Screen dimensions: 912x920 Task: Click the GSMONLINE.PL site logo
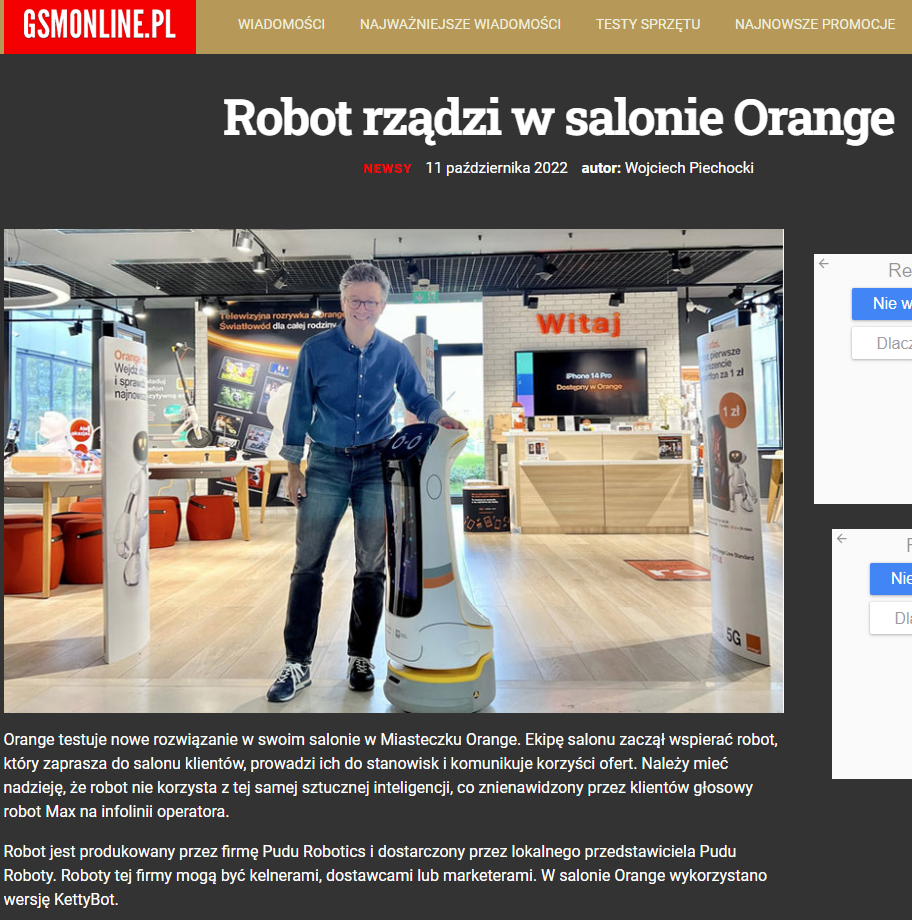pyautogui.click(x=100, y=26)
